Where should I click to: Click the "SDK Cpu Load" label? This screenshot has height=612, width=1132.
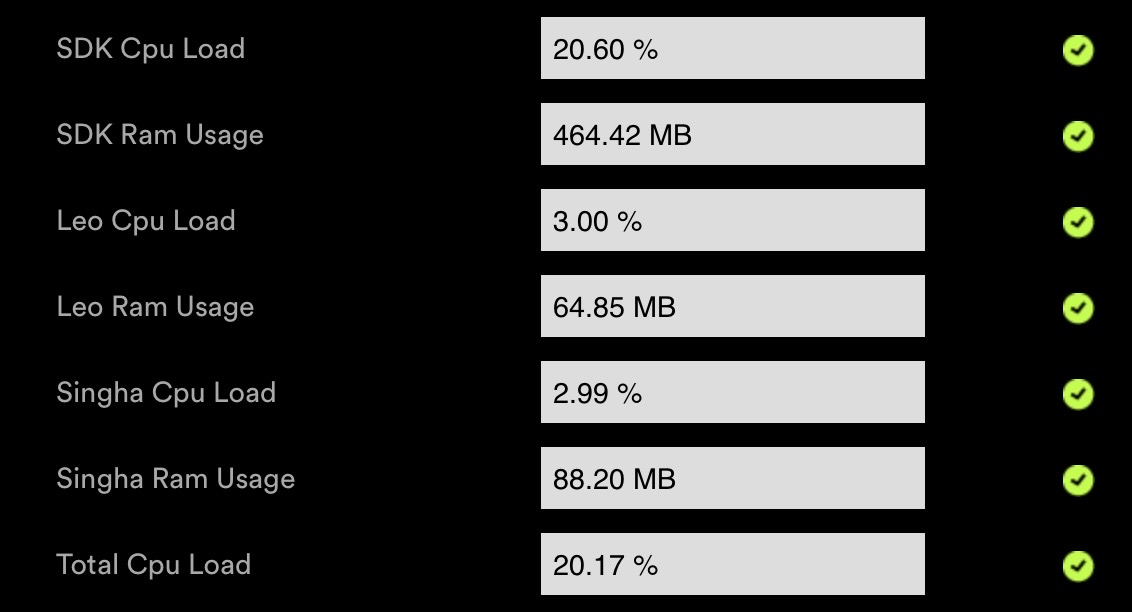(151, 49)
